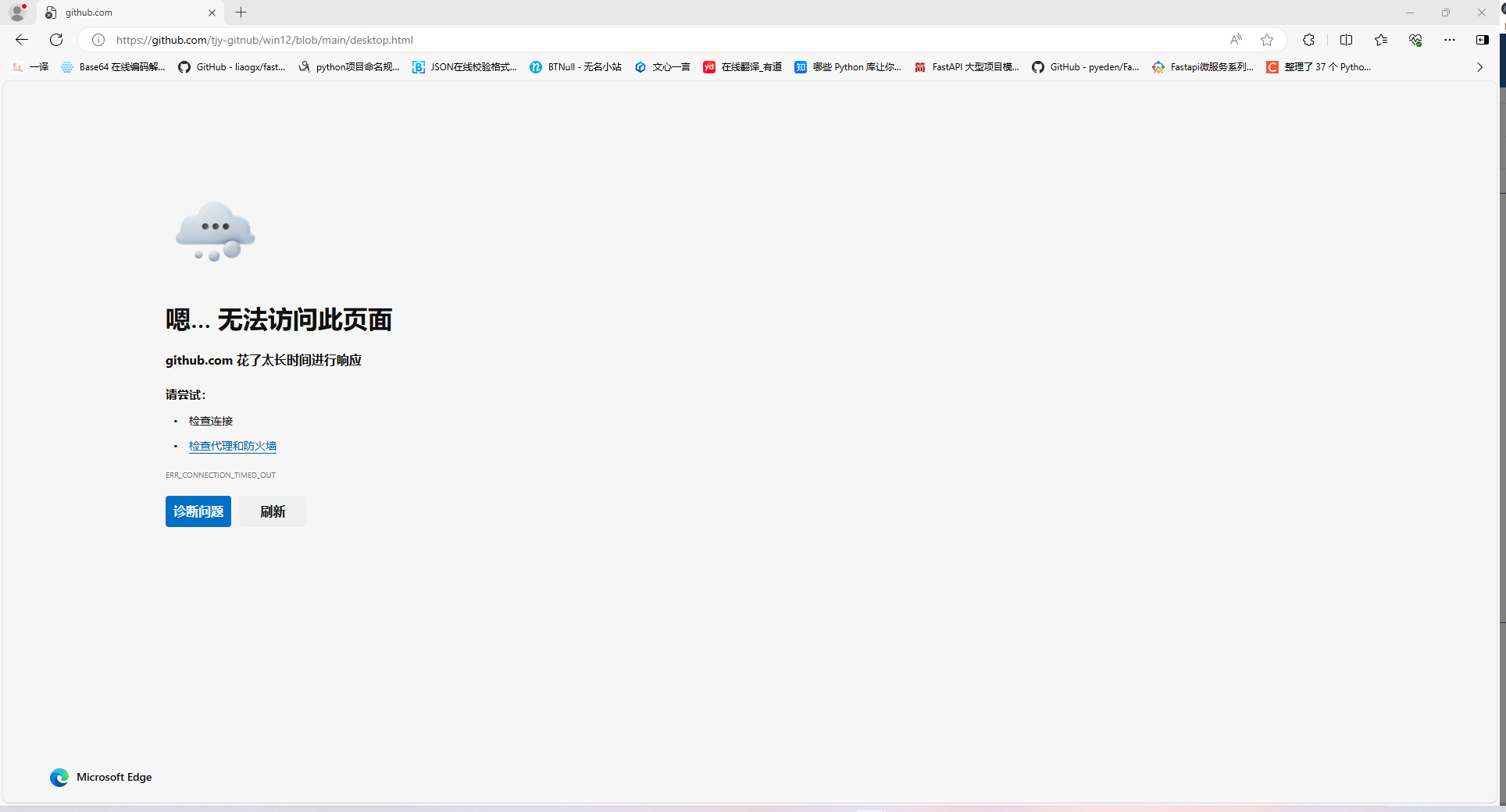
Task: Open JSON在线校验格式 bookmark
Action: click(x=465, y=67)
